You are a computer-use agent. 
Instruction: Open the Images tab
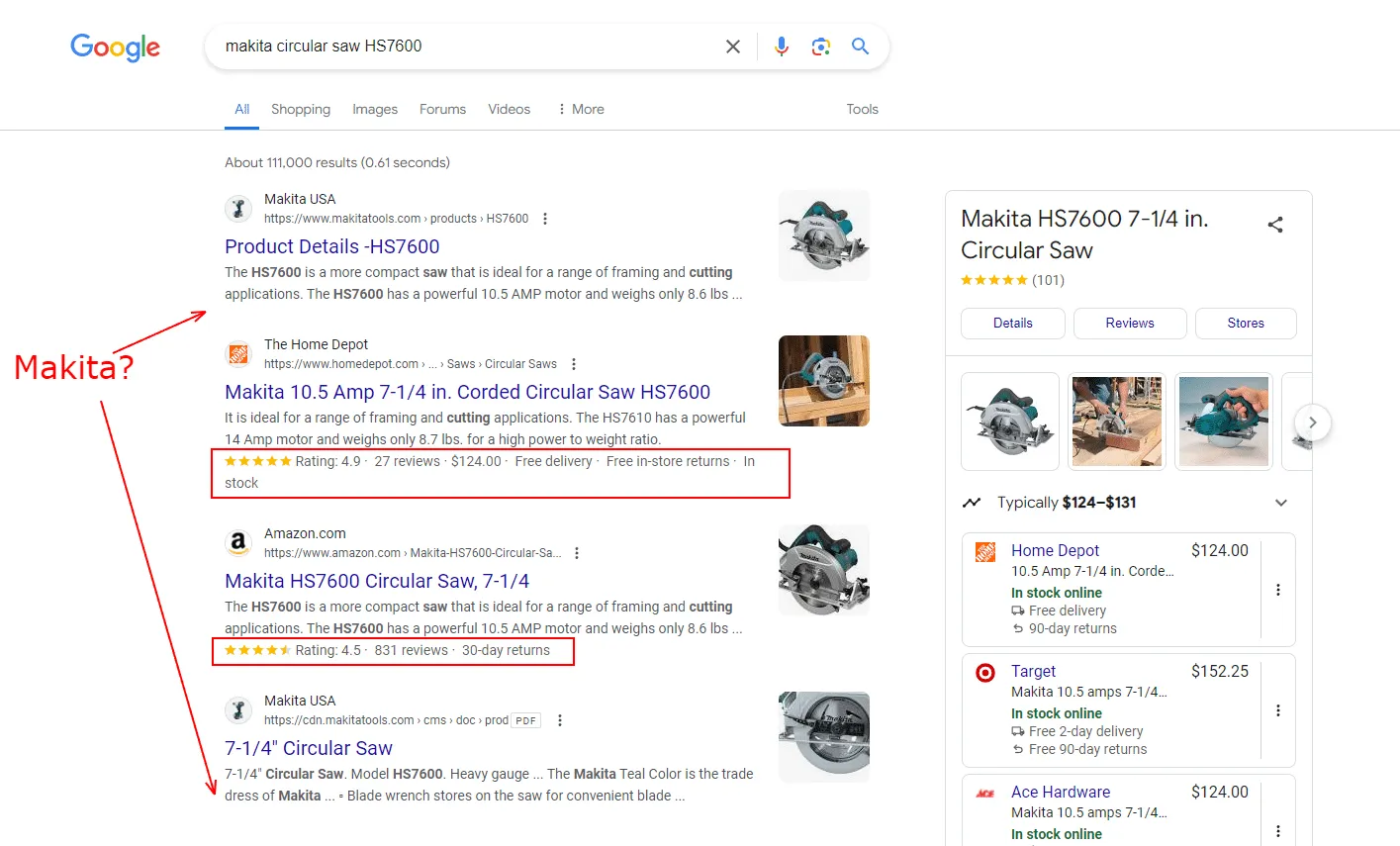tap(374, 109)
